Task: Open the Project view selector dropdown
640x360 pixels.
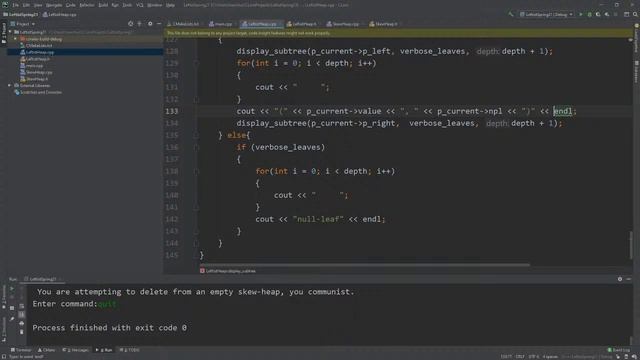Action: (x=22, y=24)
